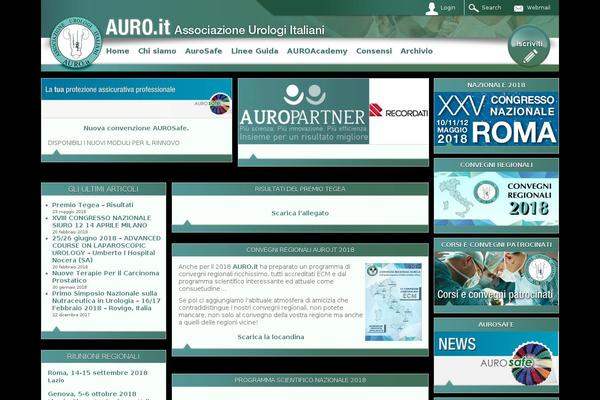The height and width of the screenshot is (400, 600).
Task: Open the Premio Tegea – Risultati article
Action: point(93,205)
